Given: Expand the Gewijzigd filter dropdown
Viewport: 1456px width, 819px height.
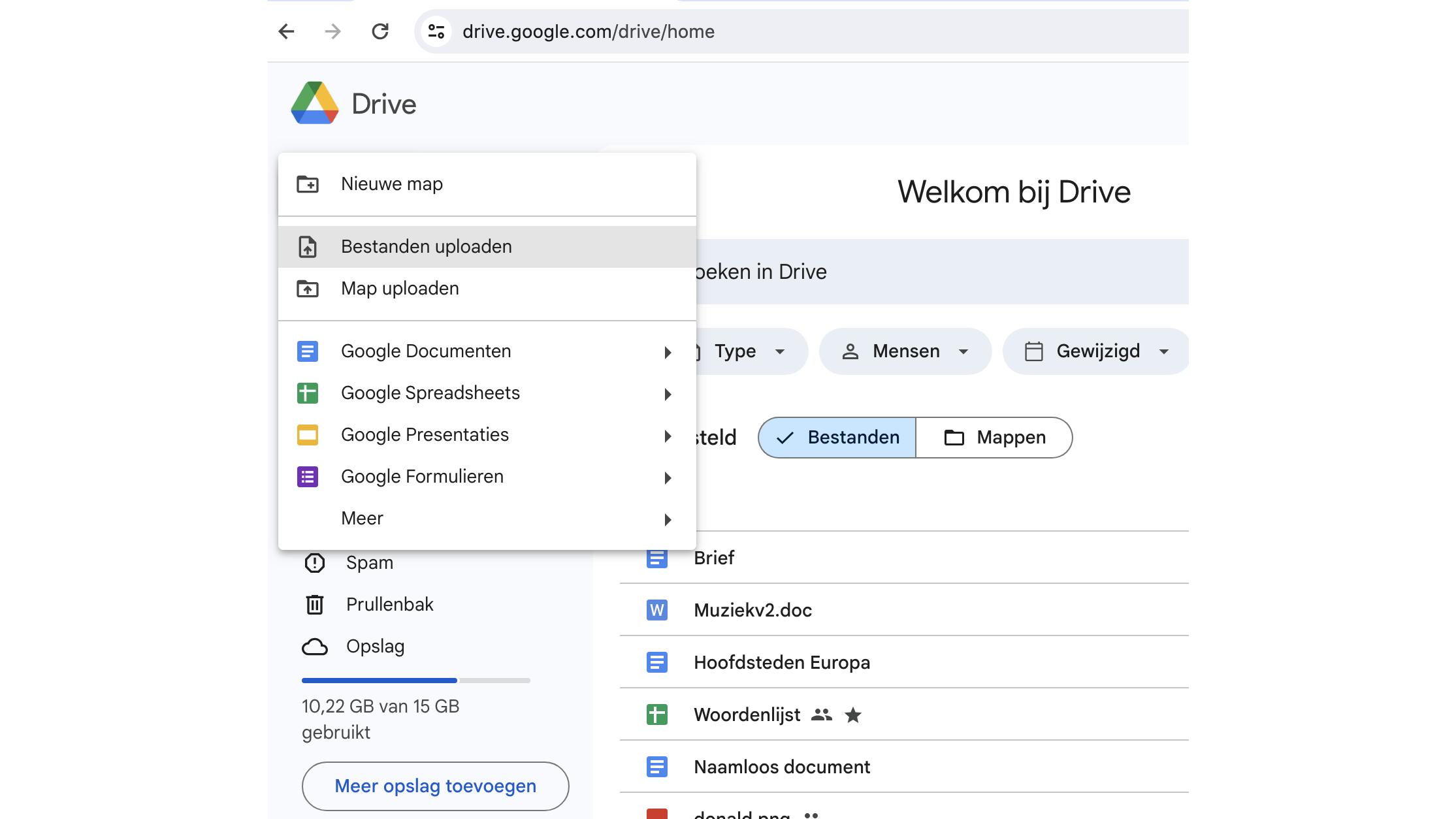Looking at the screenshot, I should [x=1096, y=351].
